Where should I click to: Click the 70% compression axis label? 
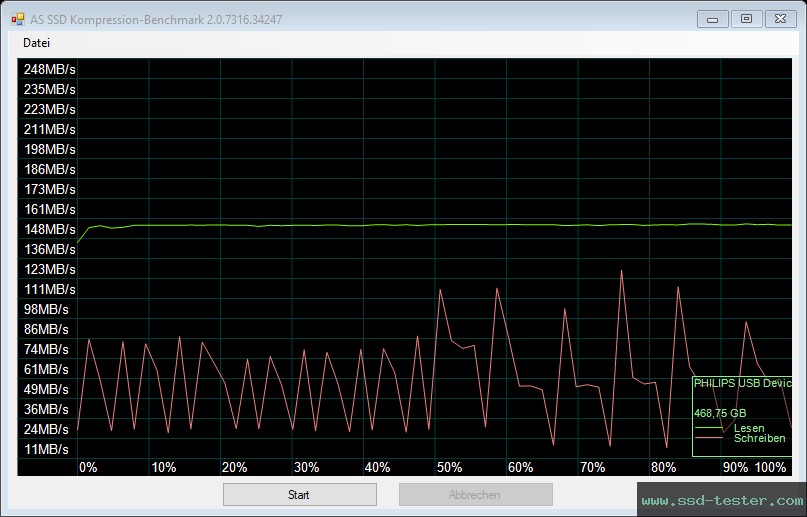(x=592, y=468)
